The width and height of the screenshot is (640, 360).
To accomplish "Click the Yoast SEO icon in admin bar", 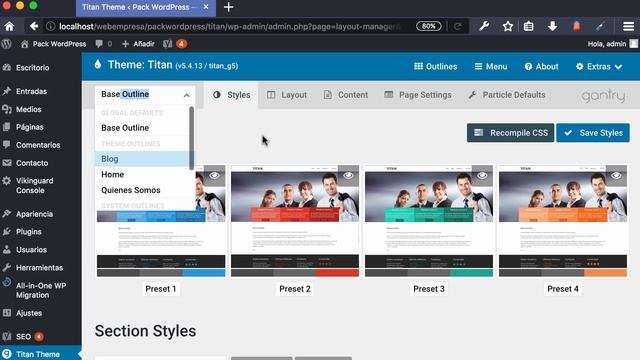I will click(x=167, y=44).
